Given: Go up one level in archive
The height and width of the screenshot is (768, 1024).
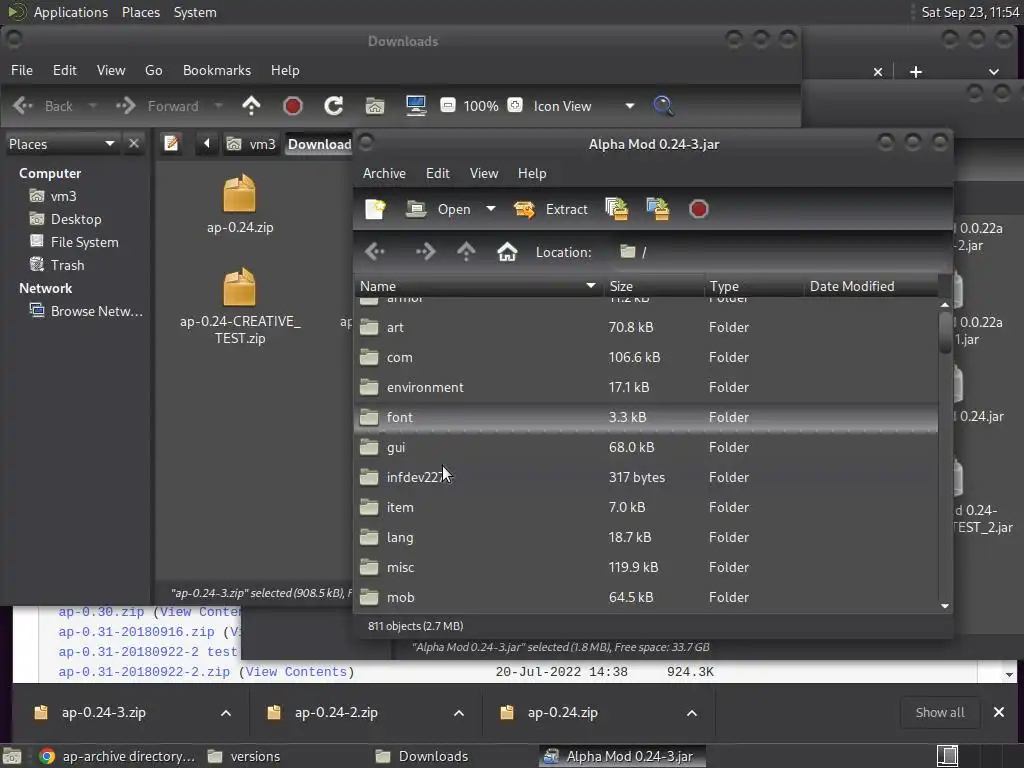Looking at the screenshot, I should pos(466,251).
